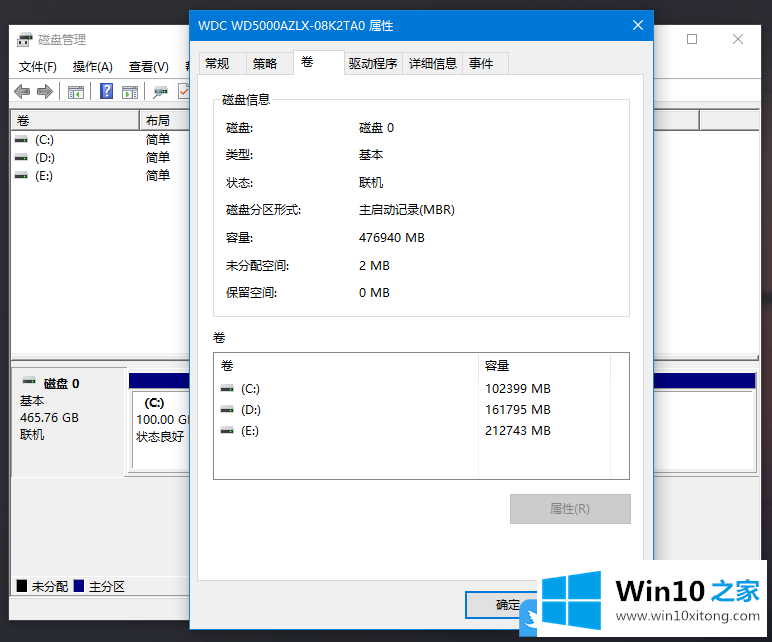Click the 主启动记录(MBR) value
772x642 pixels.
pos(407,210)
